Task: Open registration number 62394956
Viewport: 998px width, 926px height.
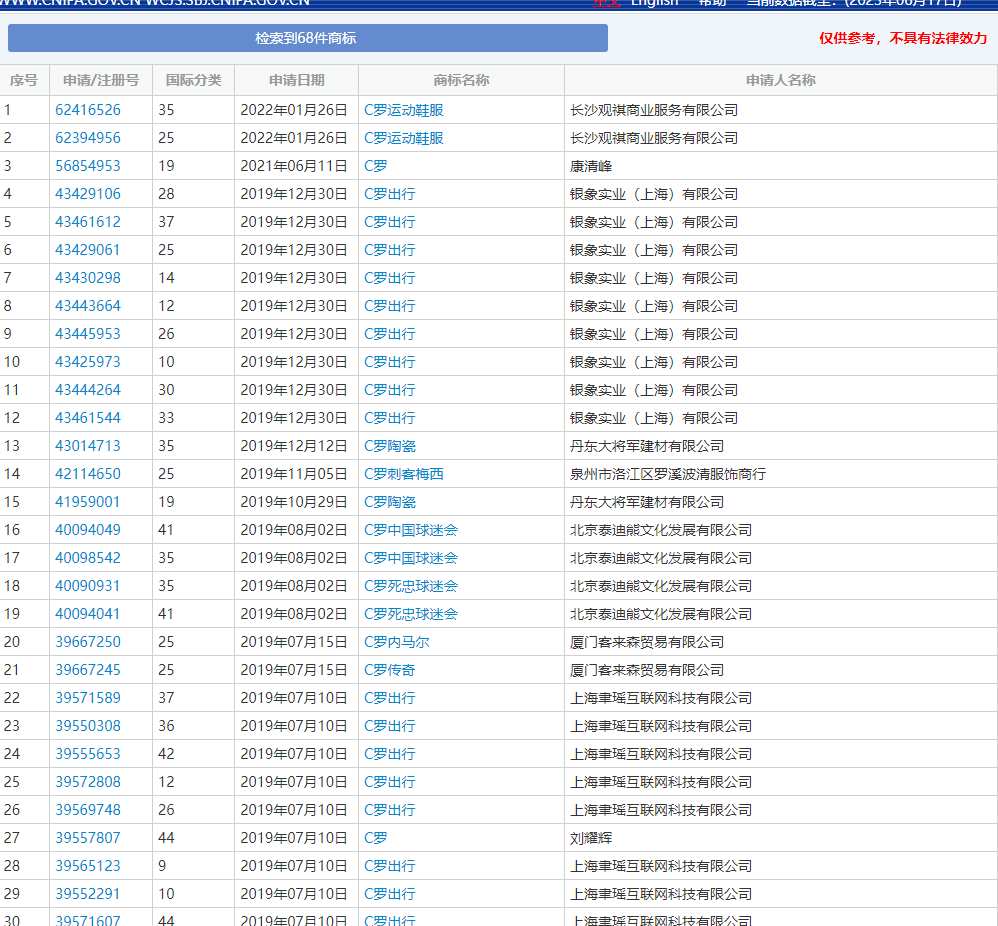Action: point(88,138)
